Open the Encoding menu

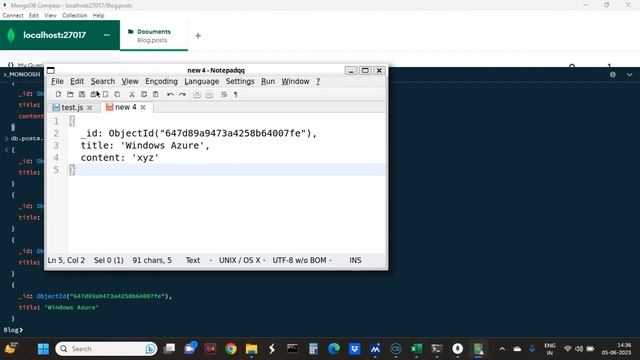click(161, 81)
